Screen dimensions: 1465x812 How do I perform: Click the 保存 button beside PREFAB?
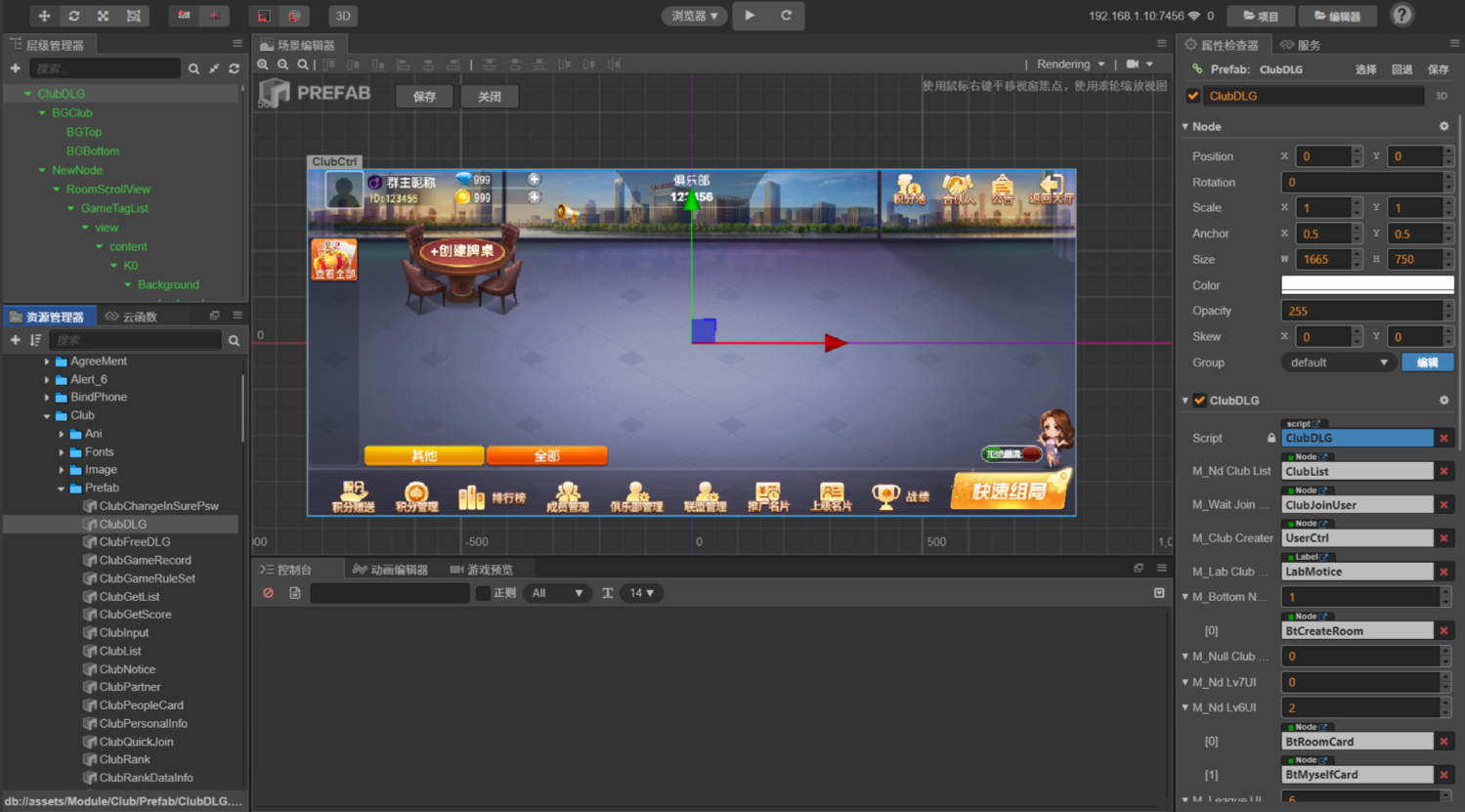coord(424,97)
